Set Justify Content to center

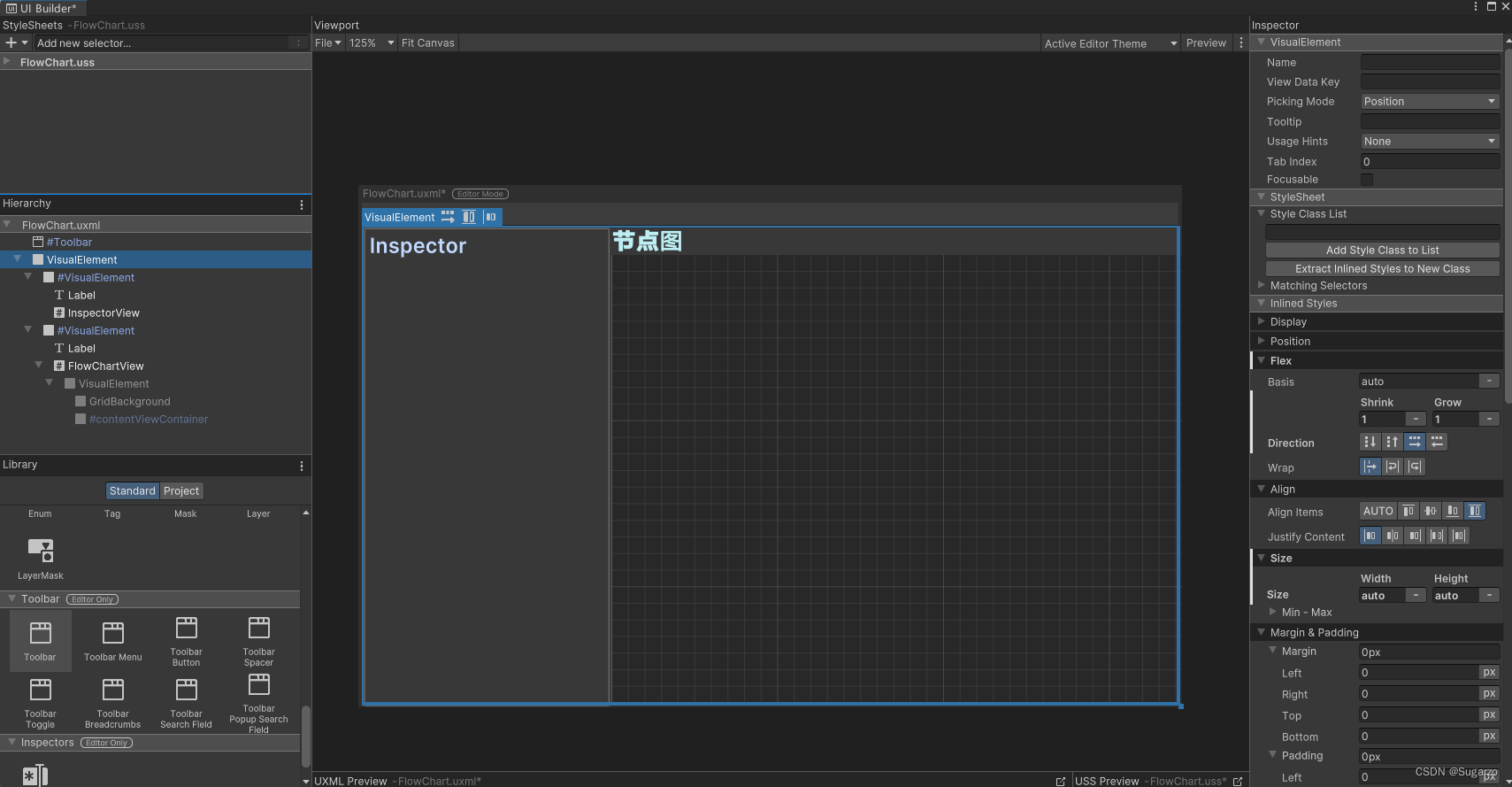coord(1393,536)
